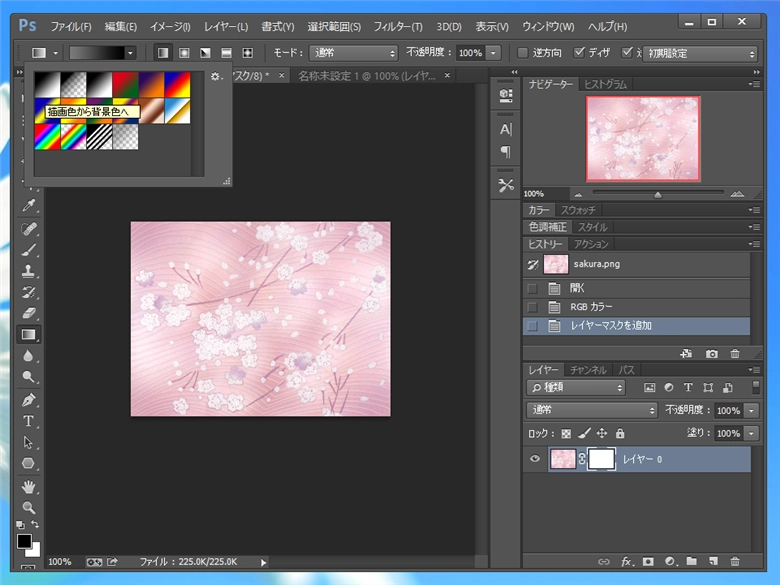Select the Hand tool
Image resolution: width=780 pixels, height=585 pixels.
29,487
